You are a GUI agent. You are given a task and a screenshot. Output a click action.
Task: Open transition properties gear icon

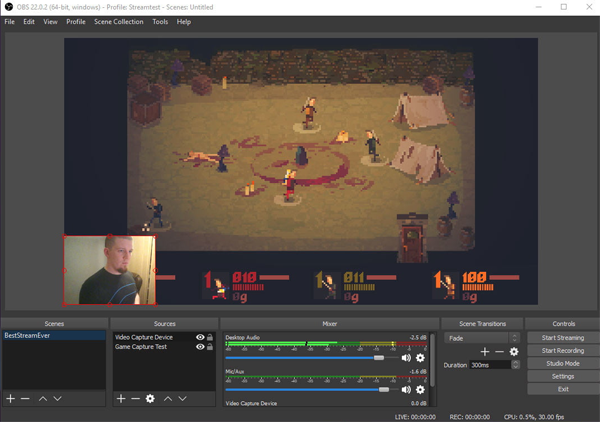[x=514, y=351]
